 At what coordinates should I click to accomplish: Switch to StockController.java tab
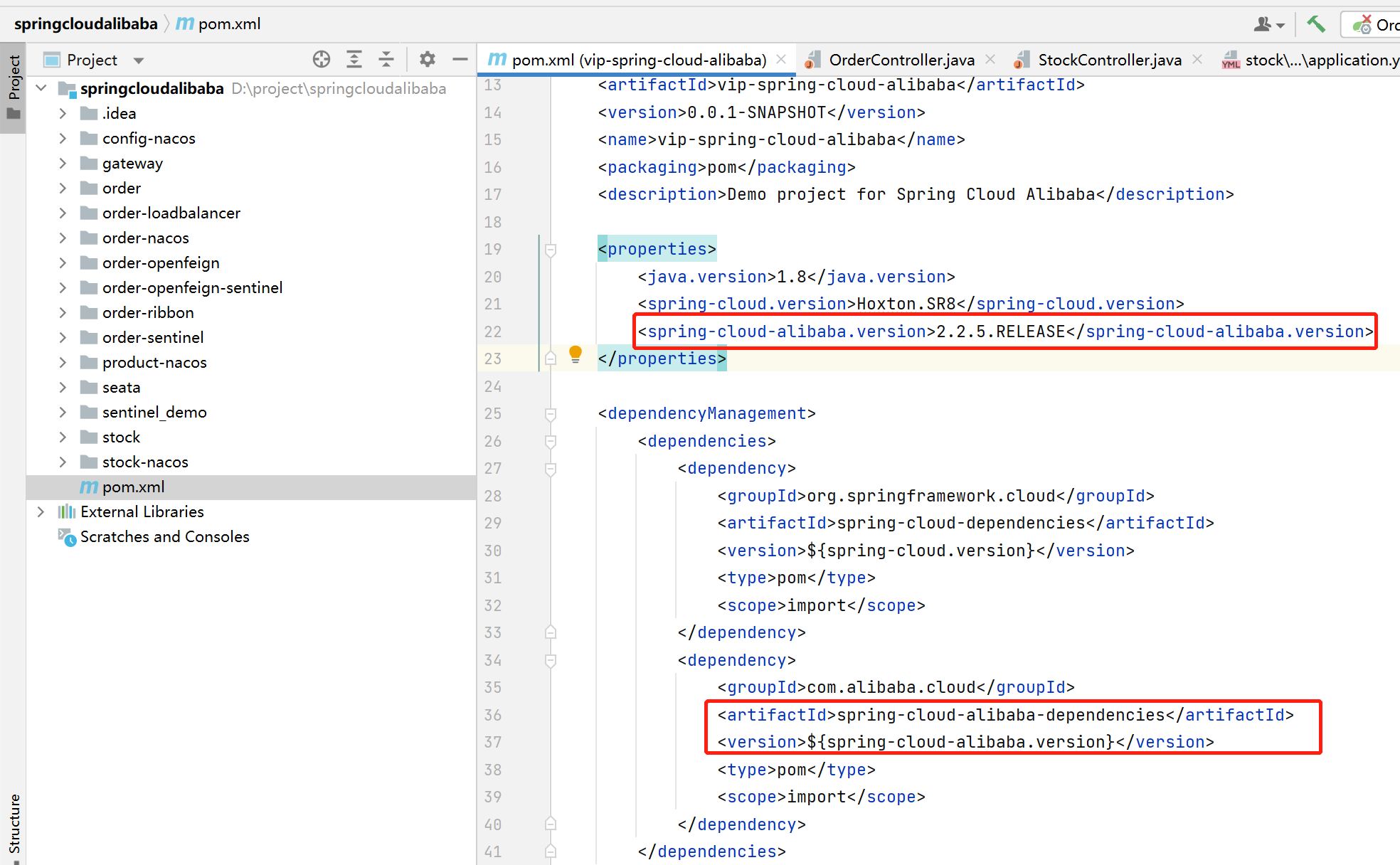pos(1110,60)
